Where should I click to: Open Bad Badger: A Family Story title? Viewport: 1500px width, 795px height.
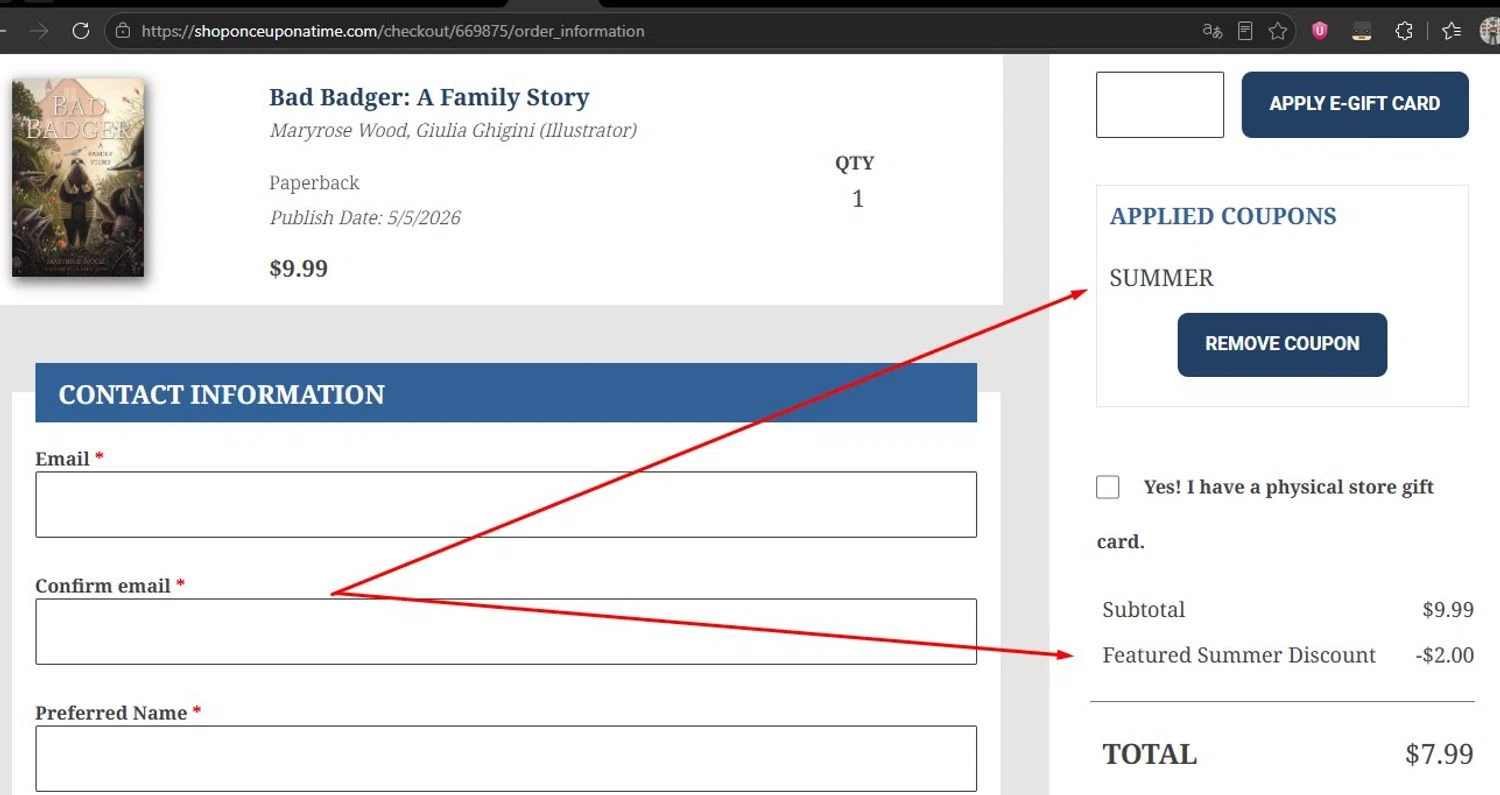tap(429, 97)
